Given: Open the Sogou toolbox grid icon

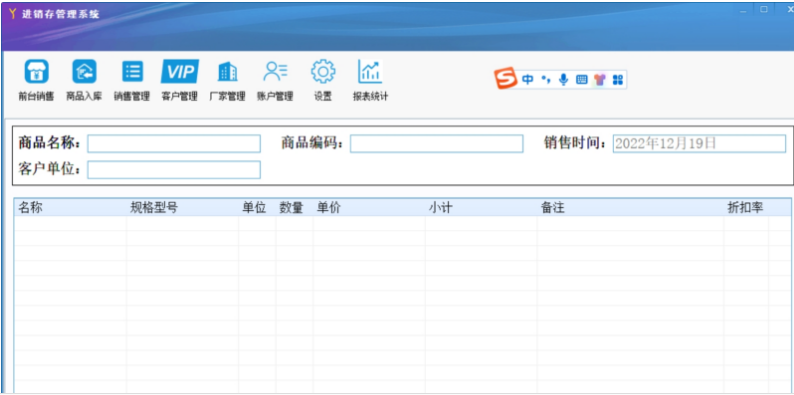Looking at the screenshot, I should click(x=617, y=80).
